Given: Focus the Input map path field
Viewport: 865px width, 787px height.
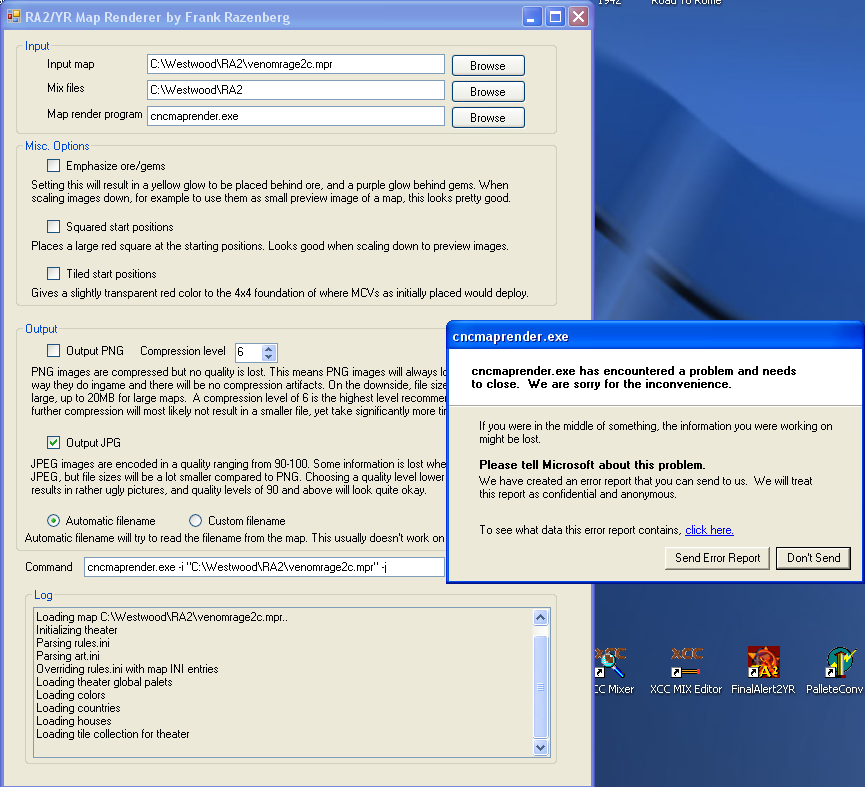Looking at the screenshot, I should [x=296, y=64].
